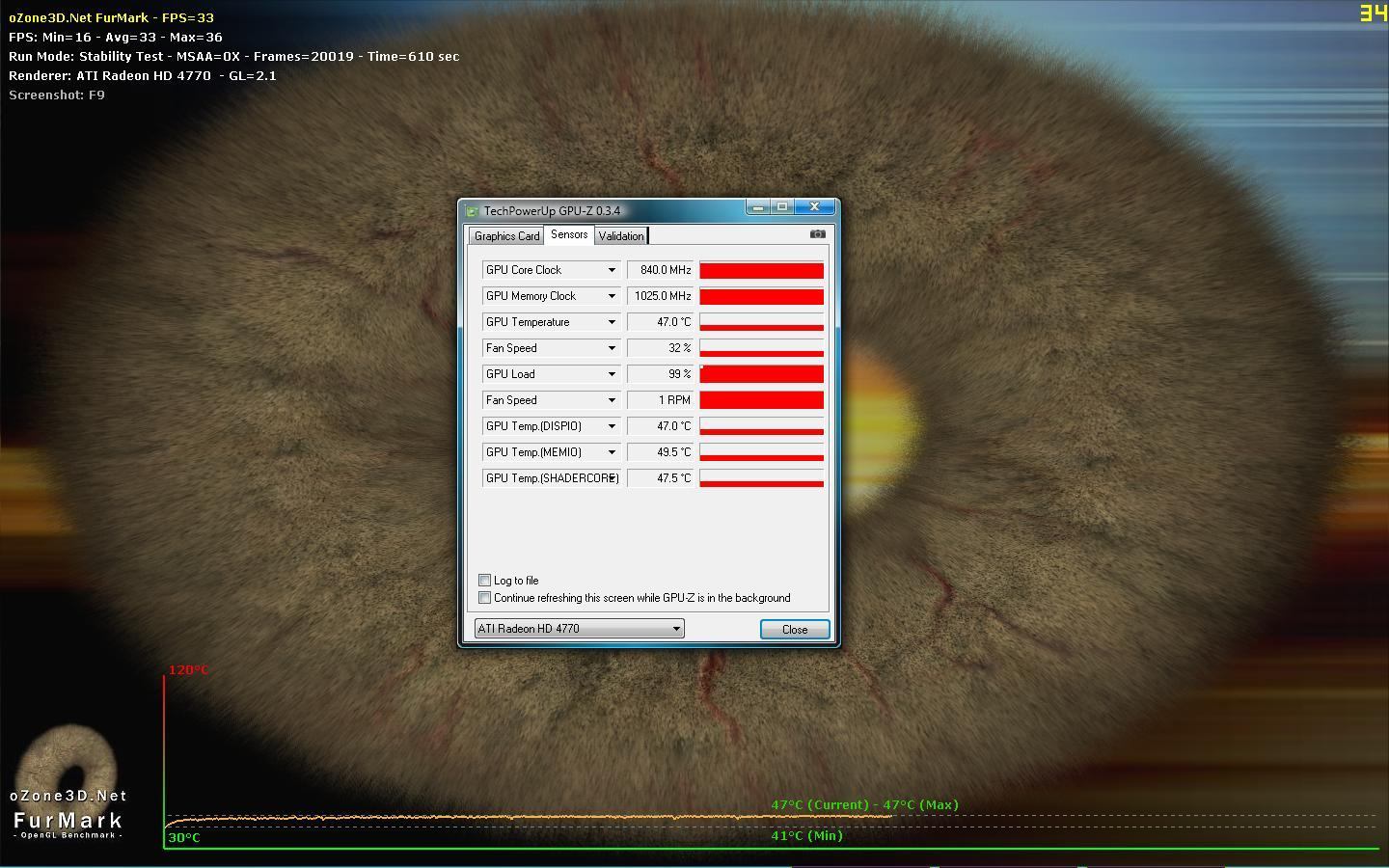Viewport: 1389px width, 868px height.
Task: Click the GPU Temperature graph bar
Action: [761, 322]
